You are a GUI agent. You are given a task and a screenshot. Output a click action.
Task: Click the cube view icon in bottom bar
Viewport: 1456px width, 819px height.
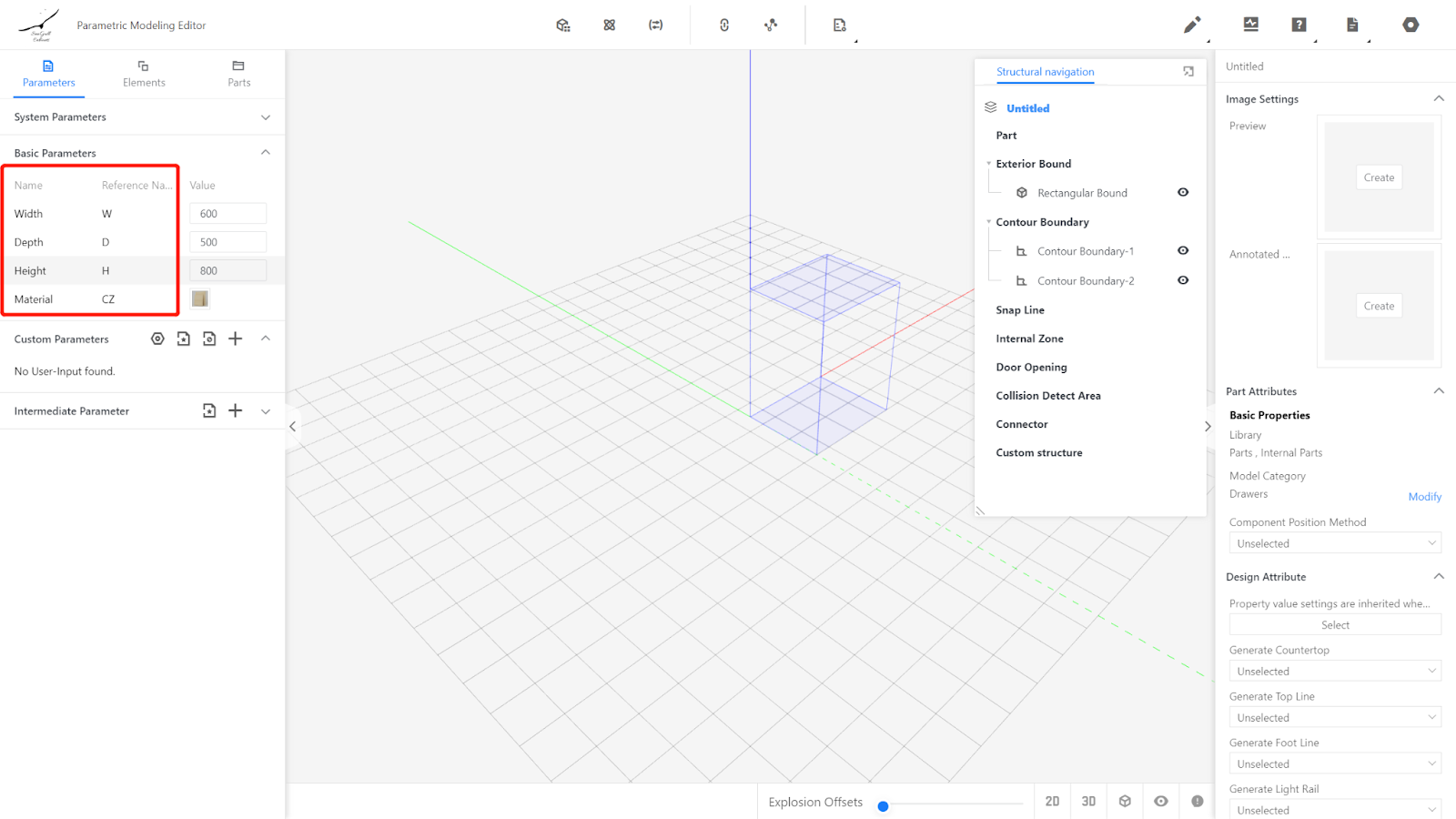click(1125, 801)
